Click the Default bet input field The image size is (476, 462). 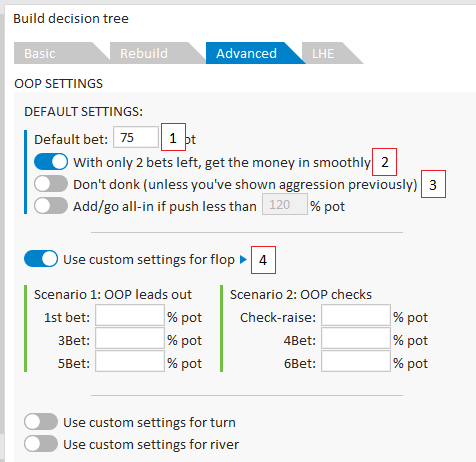click(136, 137)
